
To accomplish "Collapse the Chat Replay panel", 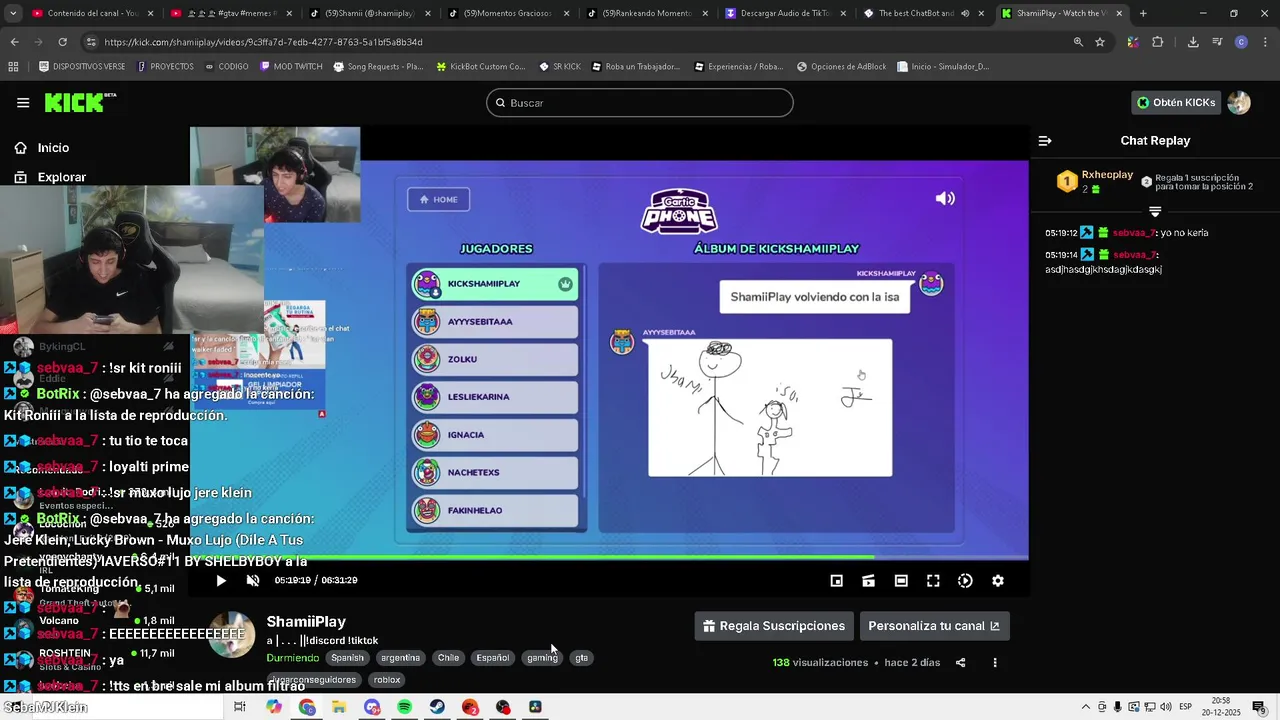I will pyautogui.click(x=1045, y=141).
